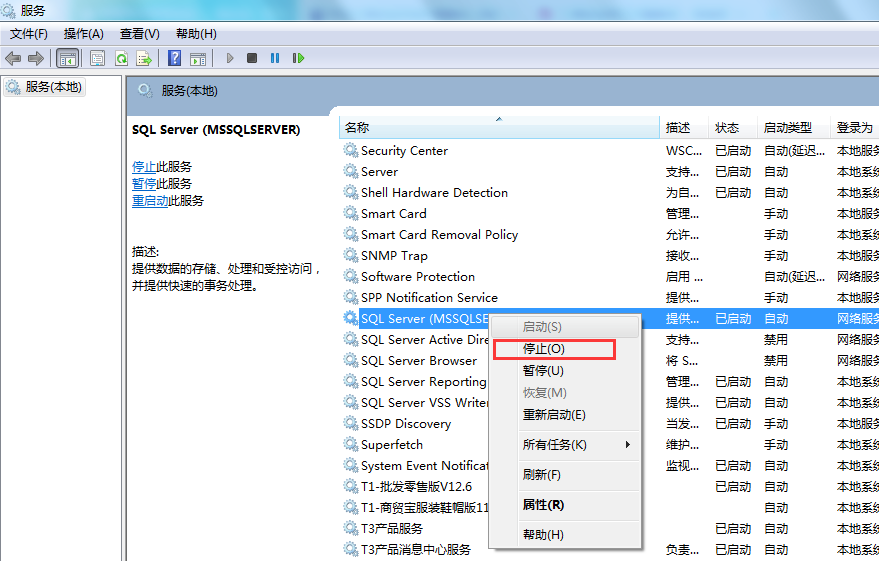The image size is (879, 561).
Task: Choose 刷新(F) in the context menu
Action: [566, 475]
